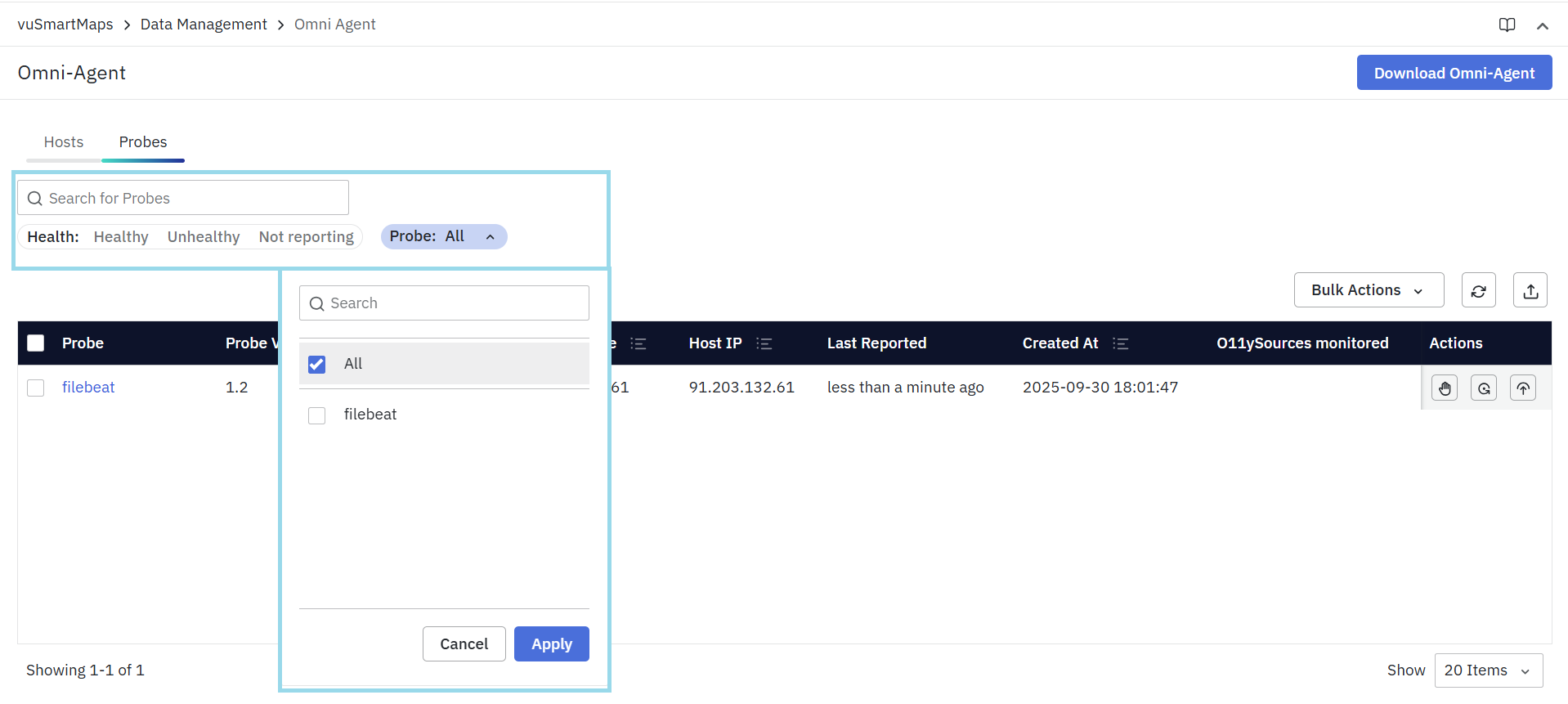Click the refresh icon beside Bulk Actions
The width and height of the screenshot is (1568, 704).
tap(1478, 290)
